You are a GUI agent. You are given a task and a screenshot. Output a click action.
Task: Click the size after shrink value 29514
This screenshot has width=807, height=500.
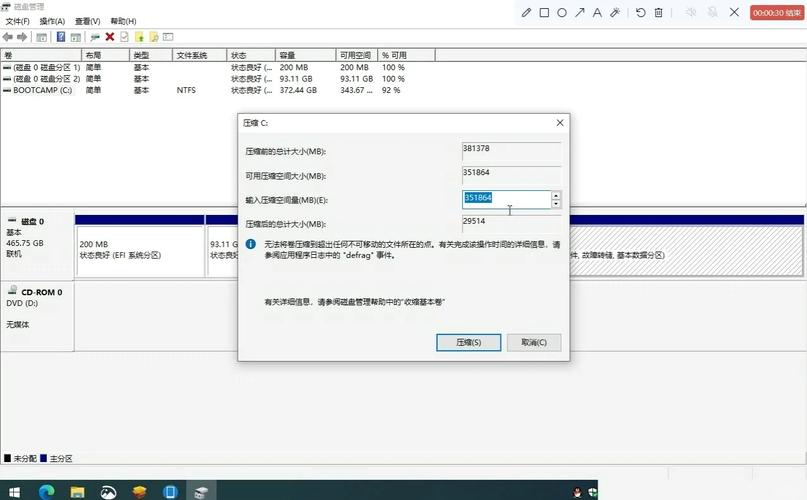(x=511, y=224)
